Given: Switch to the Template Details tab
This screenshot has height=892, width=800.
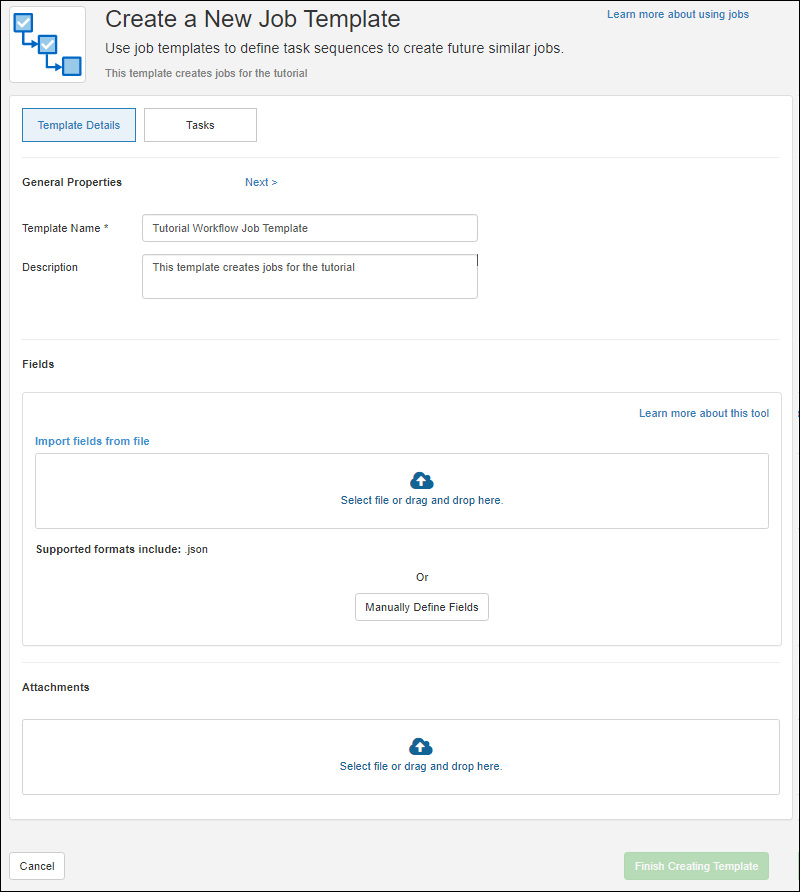Looking at the screenshot, I should 79,125.
